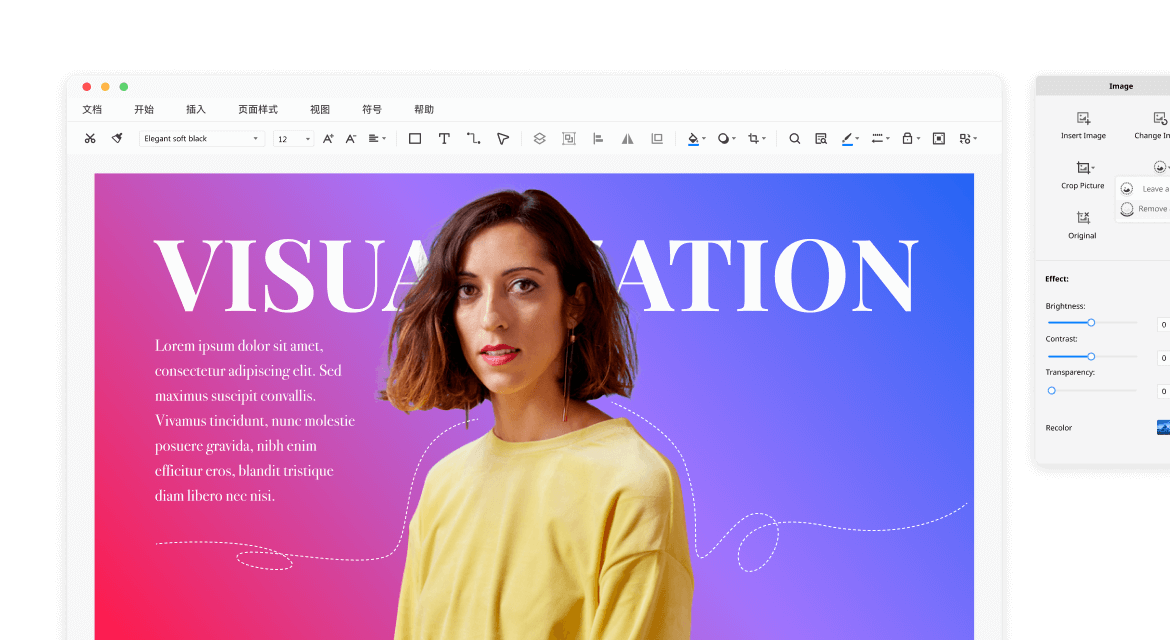This screenshot has width=1170, height=640.
Task: Open the toolbar crop dropdown
Action: 757,139
